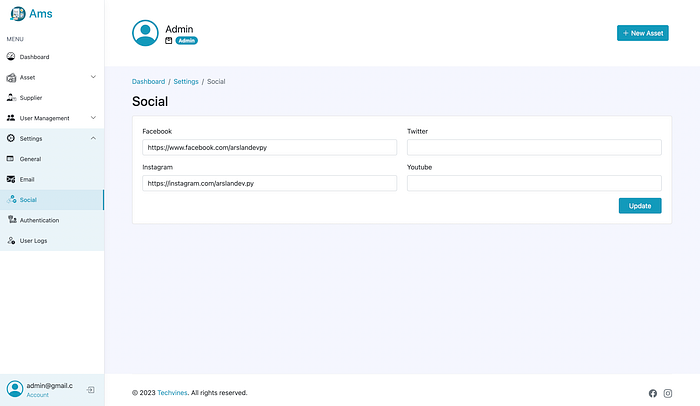Follow the Dashboard breadcrumb link
The width and height of the screenshot is (700, 406).
148,82
